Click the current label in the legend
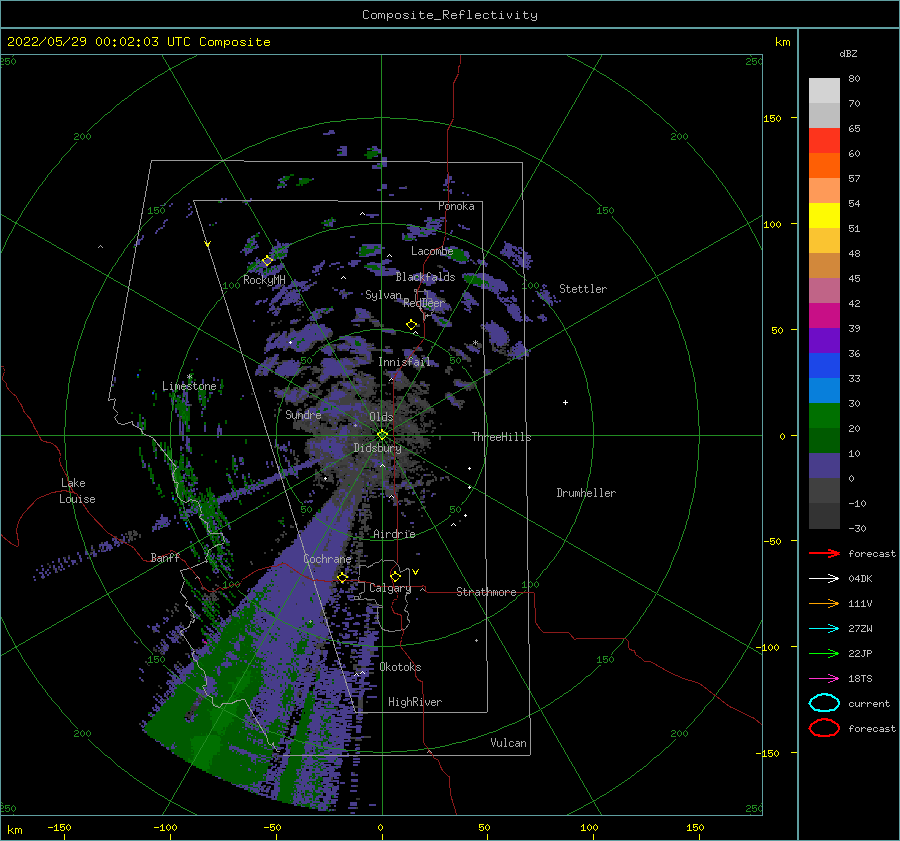Viewport: 900px width, 841px height. tap(869, 703)
